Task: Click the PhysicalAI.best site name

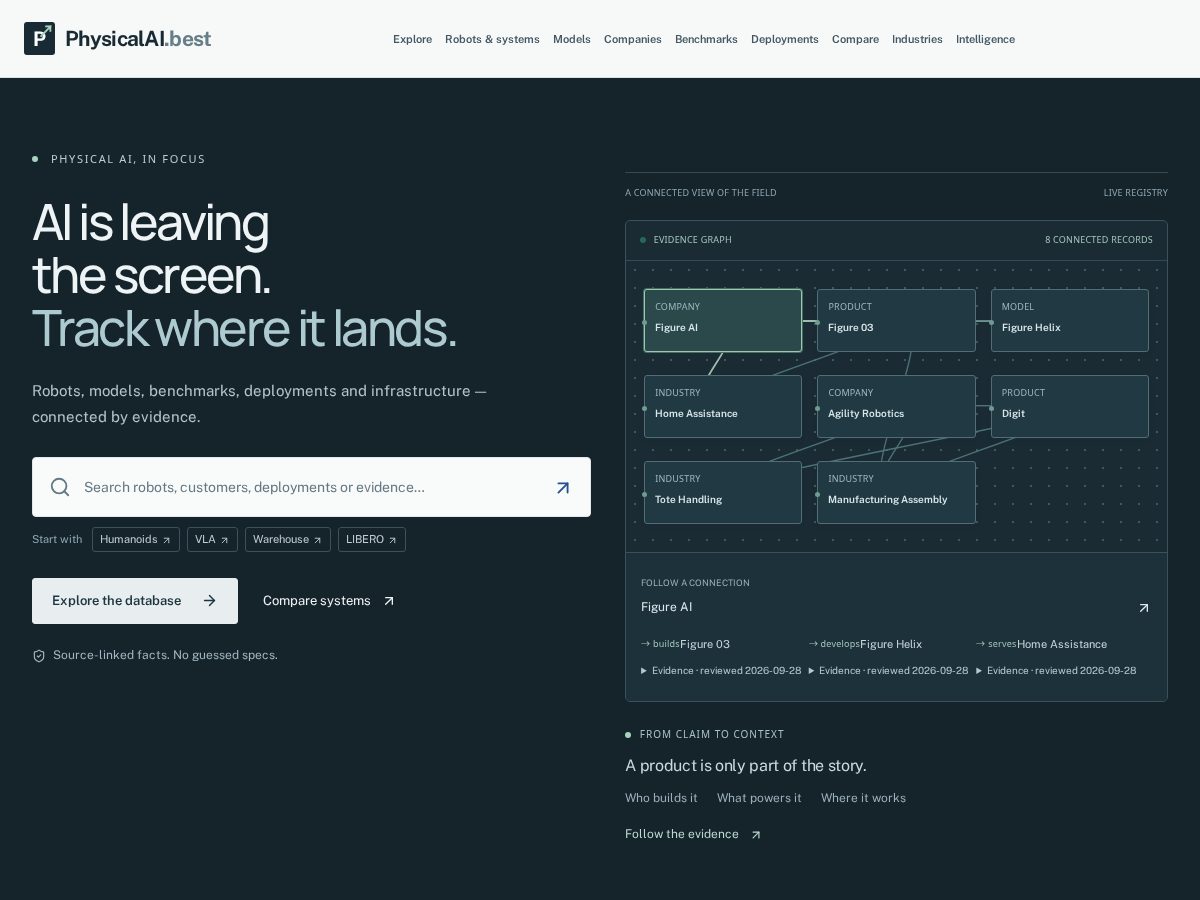Action: (138, 39)
